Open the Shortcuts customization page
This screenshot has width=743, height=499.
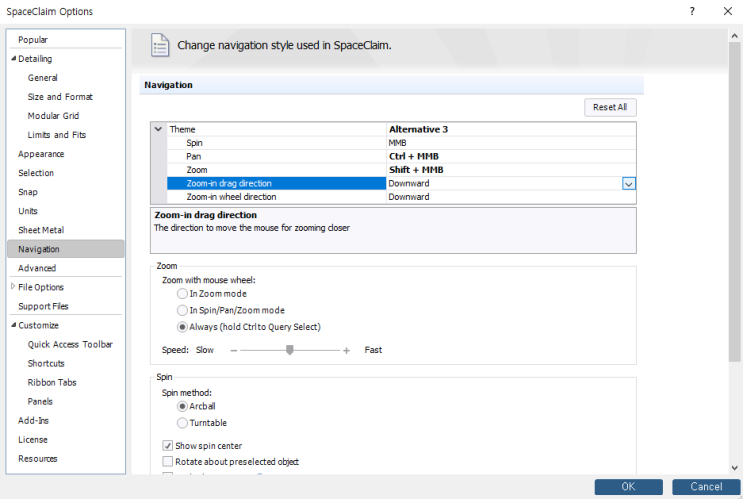(46, 363)
